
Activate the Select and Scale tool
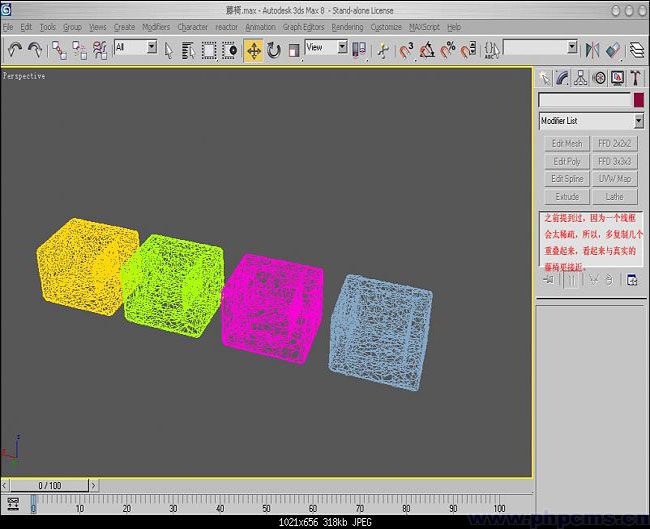pyautogui.click(x=293, y=51)
